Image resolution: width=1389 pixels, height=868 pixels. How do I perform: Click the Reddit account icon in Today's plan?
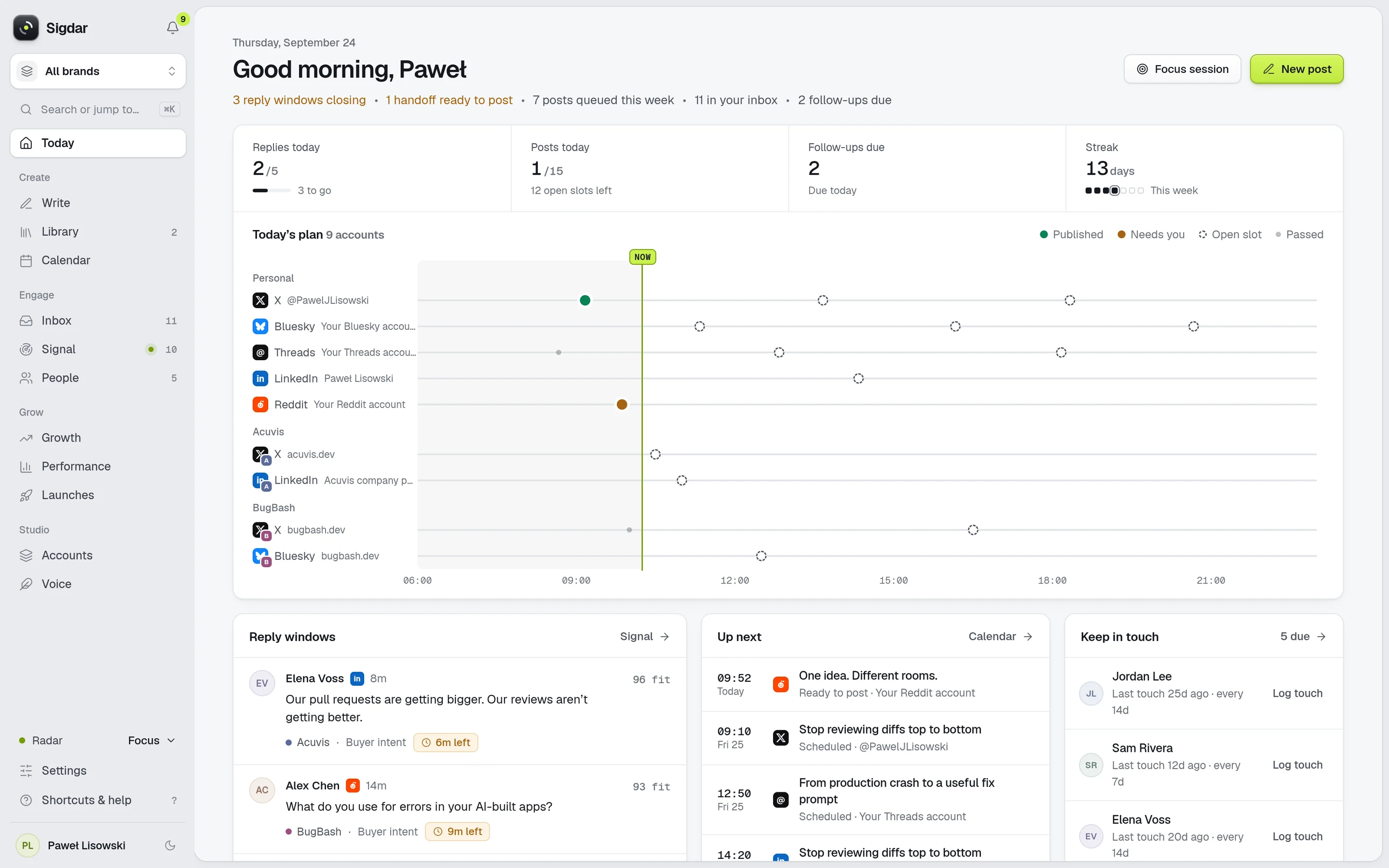tap(260, 405)
